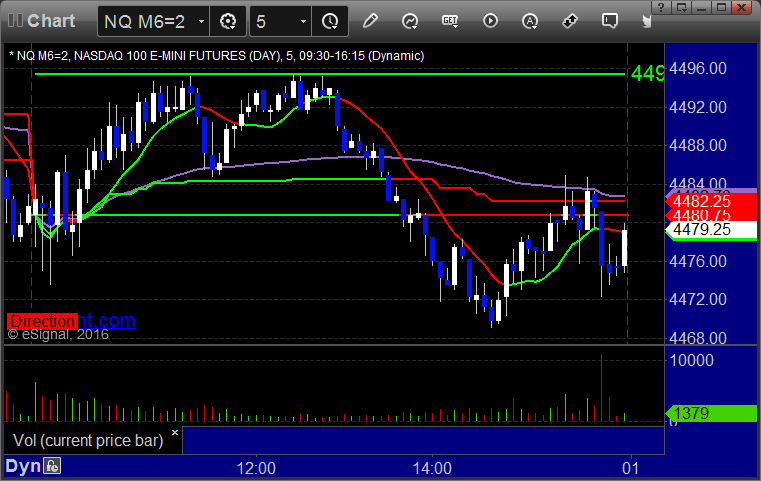The image size is (761, 481).
Task: Open the chart studies icon
Action: coord(410,21)
